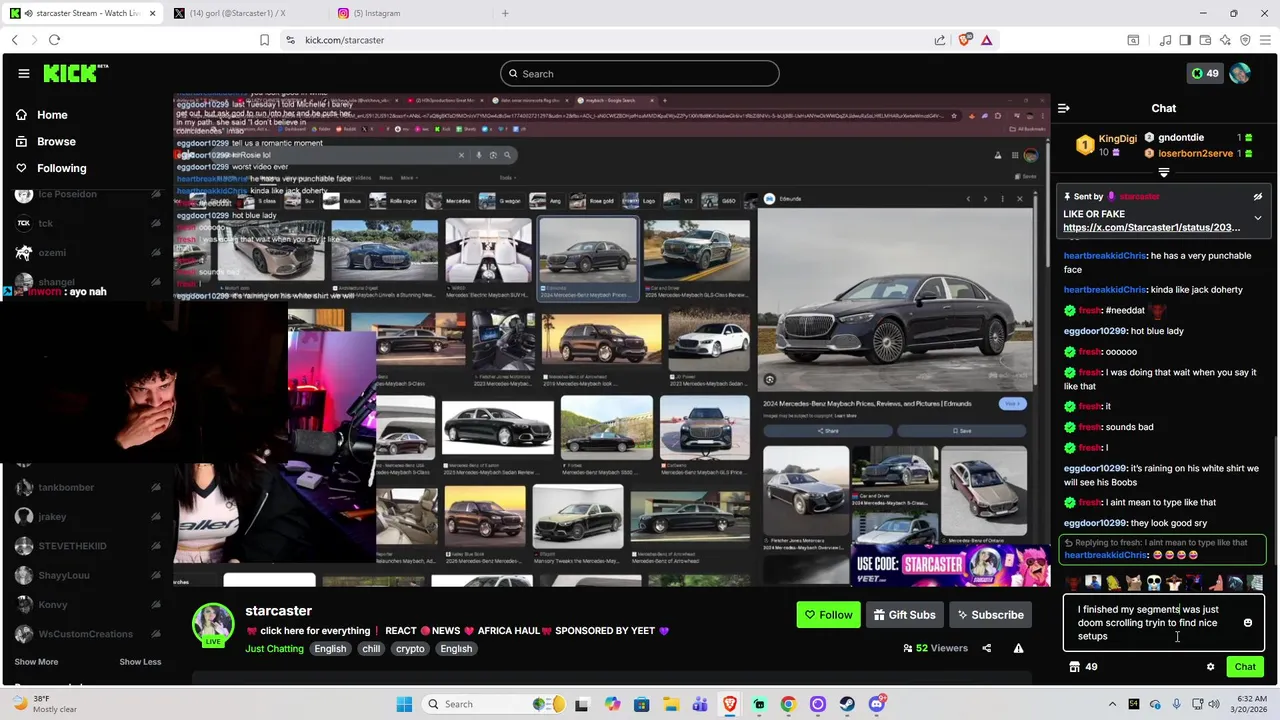Expand the pinned message chevron
Screen dimensions: 1280x720
point(1258,218)
